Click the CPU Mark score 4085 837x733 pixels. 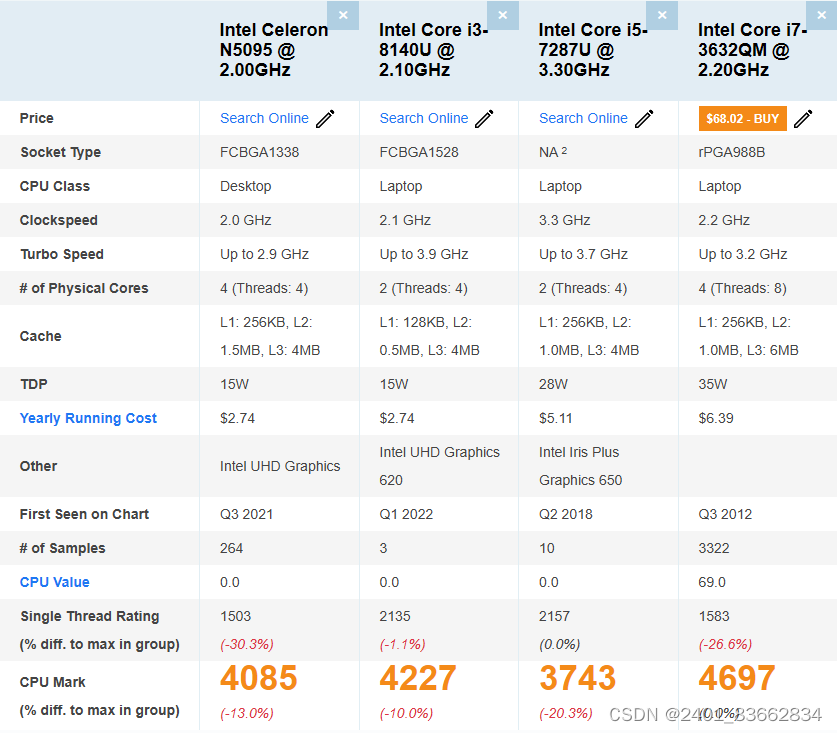[258, 678]
